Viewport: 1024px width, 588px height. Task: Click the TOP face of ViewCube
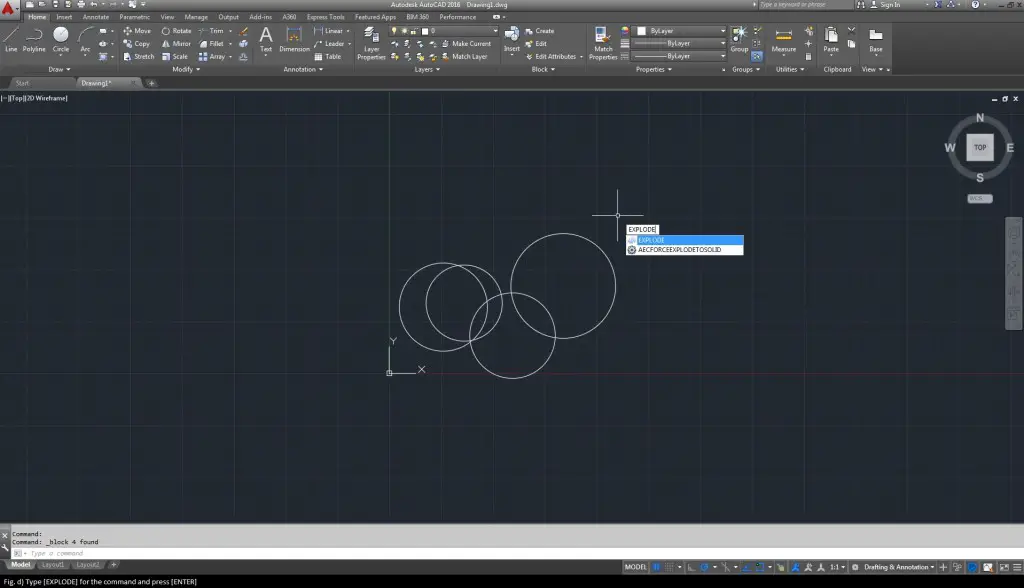980,147
